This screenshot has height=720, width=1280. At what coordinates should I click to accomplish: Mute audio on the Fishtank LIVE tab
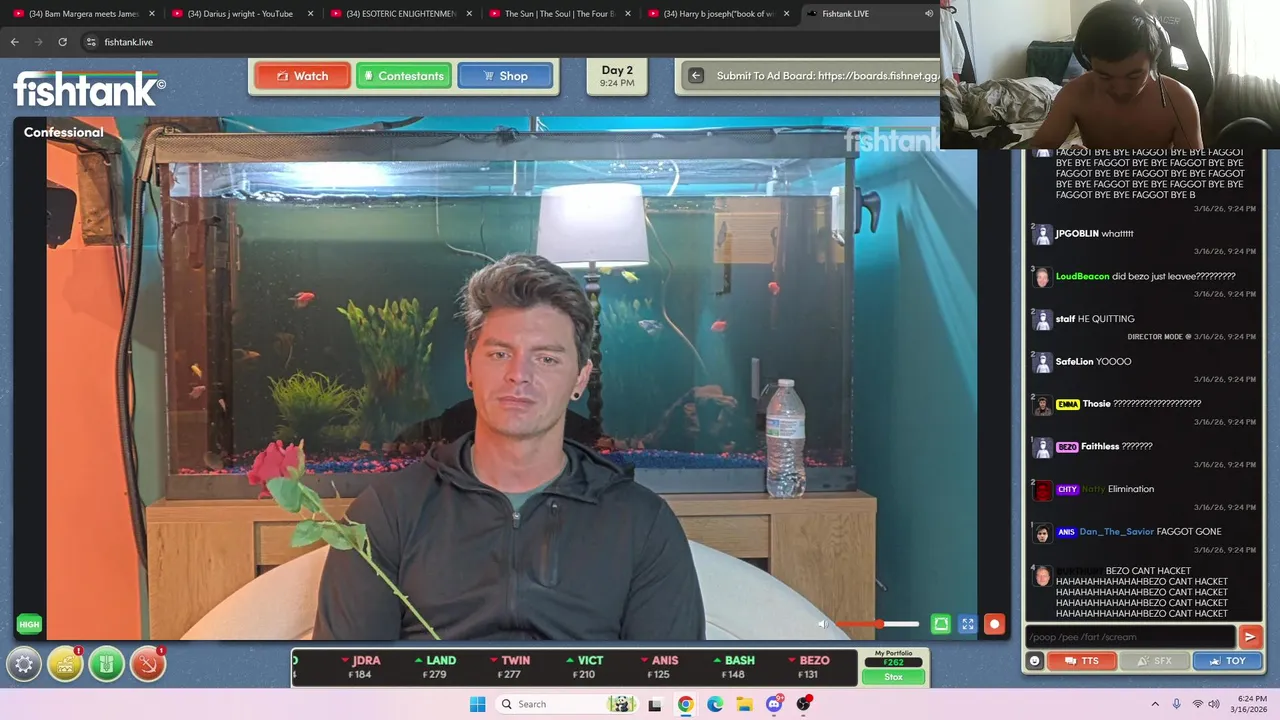(929, 14)
